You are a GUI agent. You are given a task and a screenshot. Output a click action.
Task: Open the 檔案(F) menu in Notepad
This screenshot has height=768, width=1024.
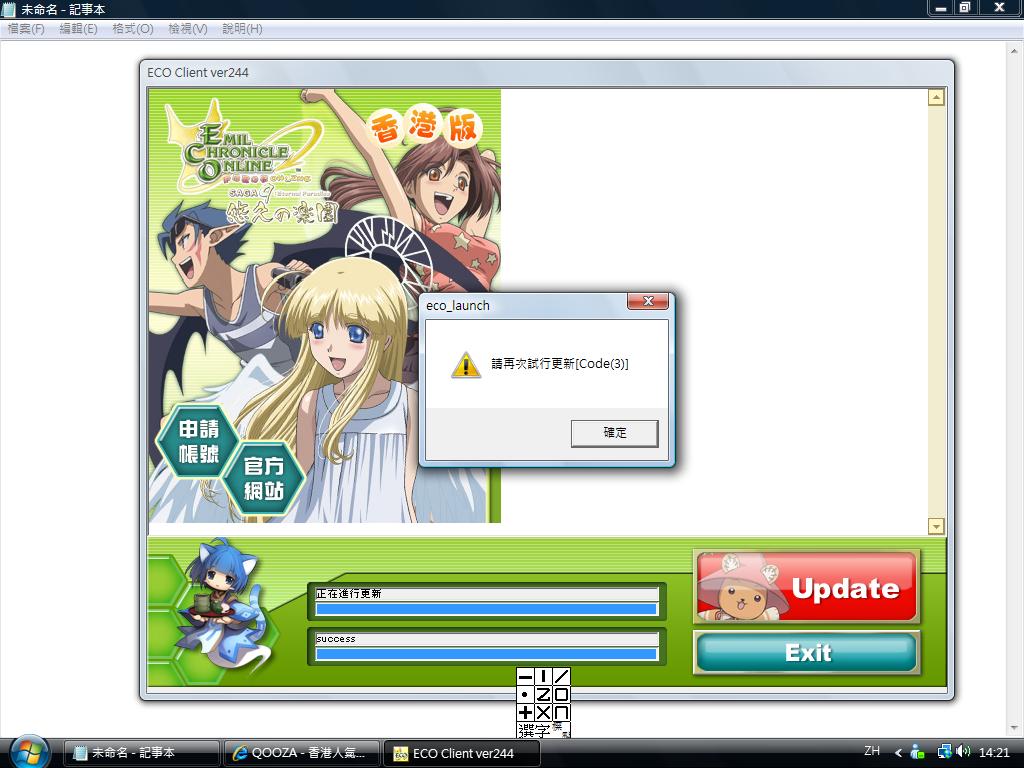click(26, 29)
